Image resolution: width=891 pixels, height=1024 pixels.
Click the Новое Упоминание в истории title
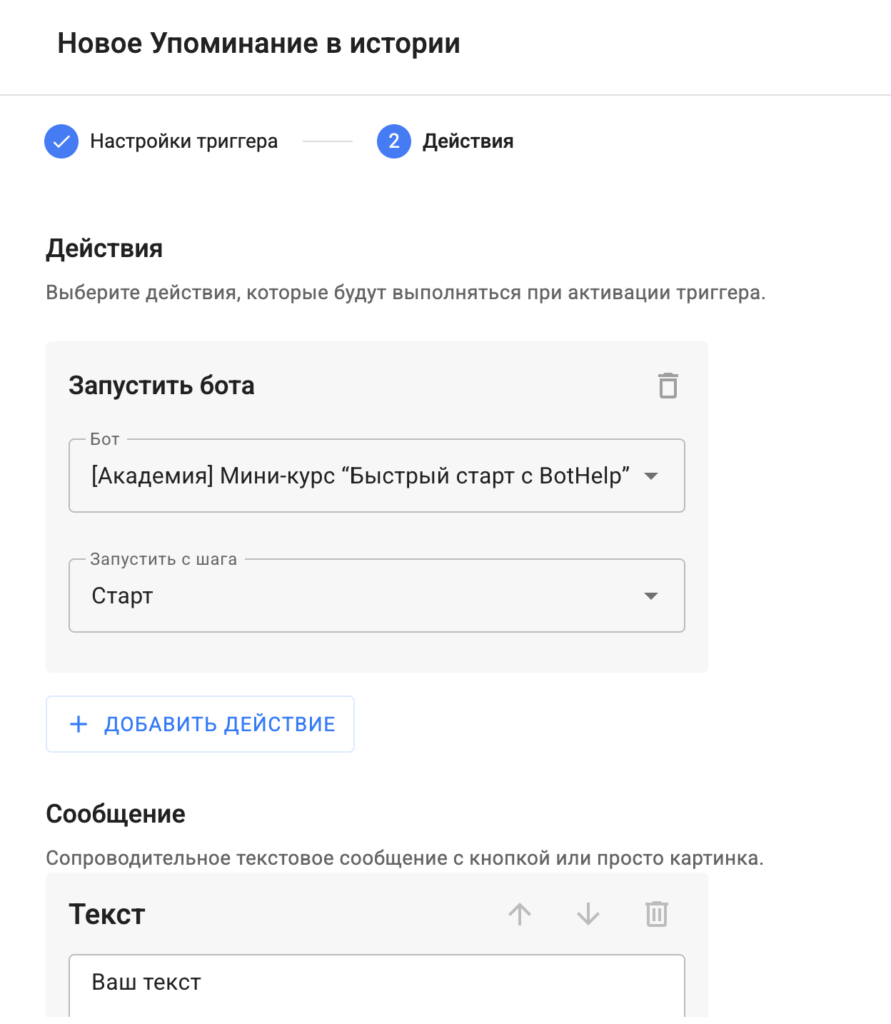coord(258,44)
